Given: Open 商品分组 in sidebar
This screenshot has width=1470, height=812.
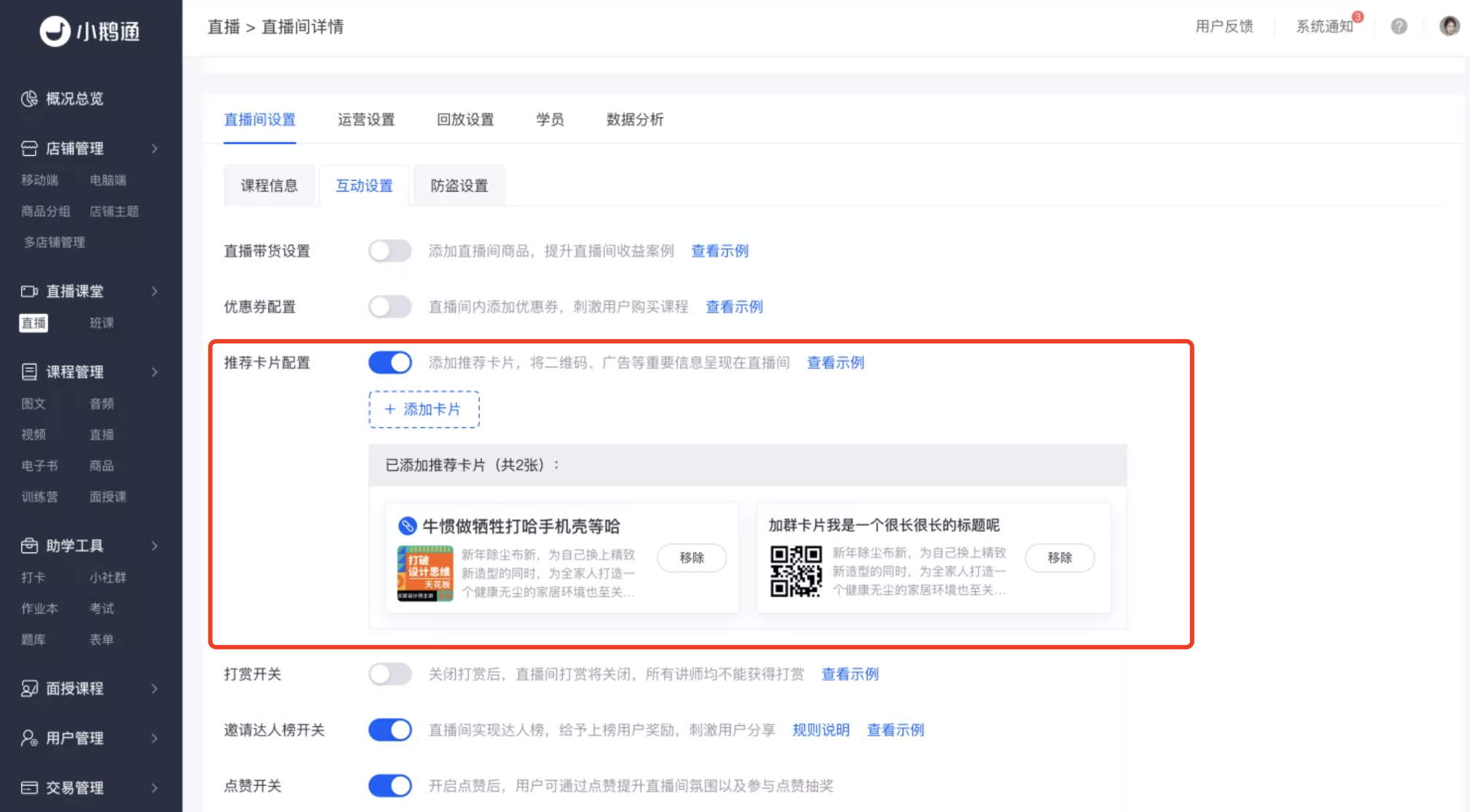Looking at the screenshot, I should click(46, 211).
